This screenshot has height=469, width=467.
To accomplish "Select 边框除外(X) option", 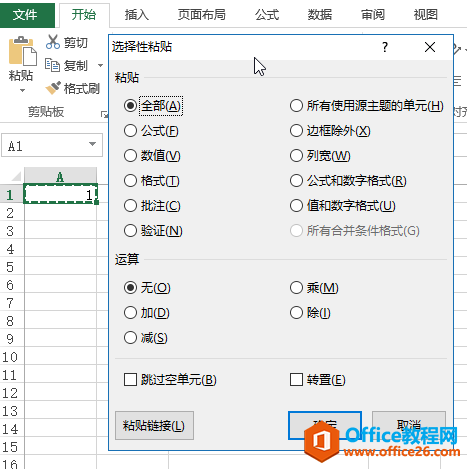I will [x=330, y=131].
